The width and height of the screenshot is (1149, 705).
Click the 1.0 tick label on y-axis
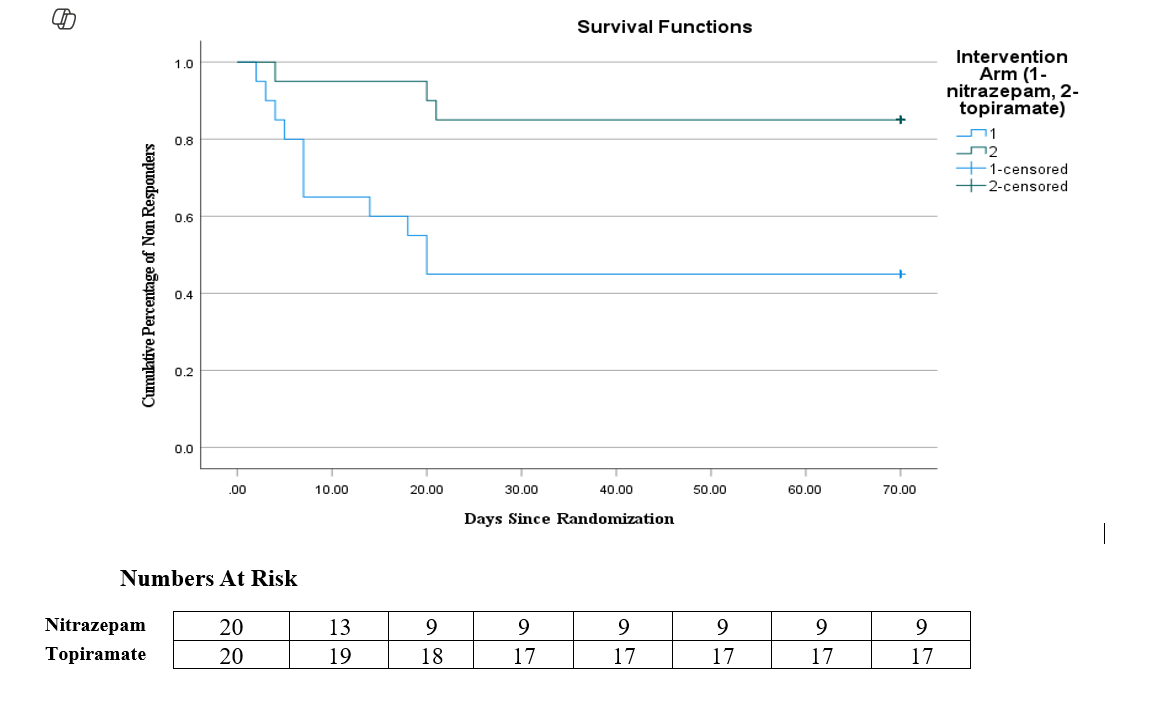click(x=184, y=63)
